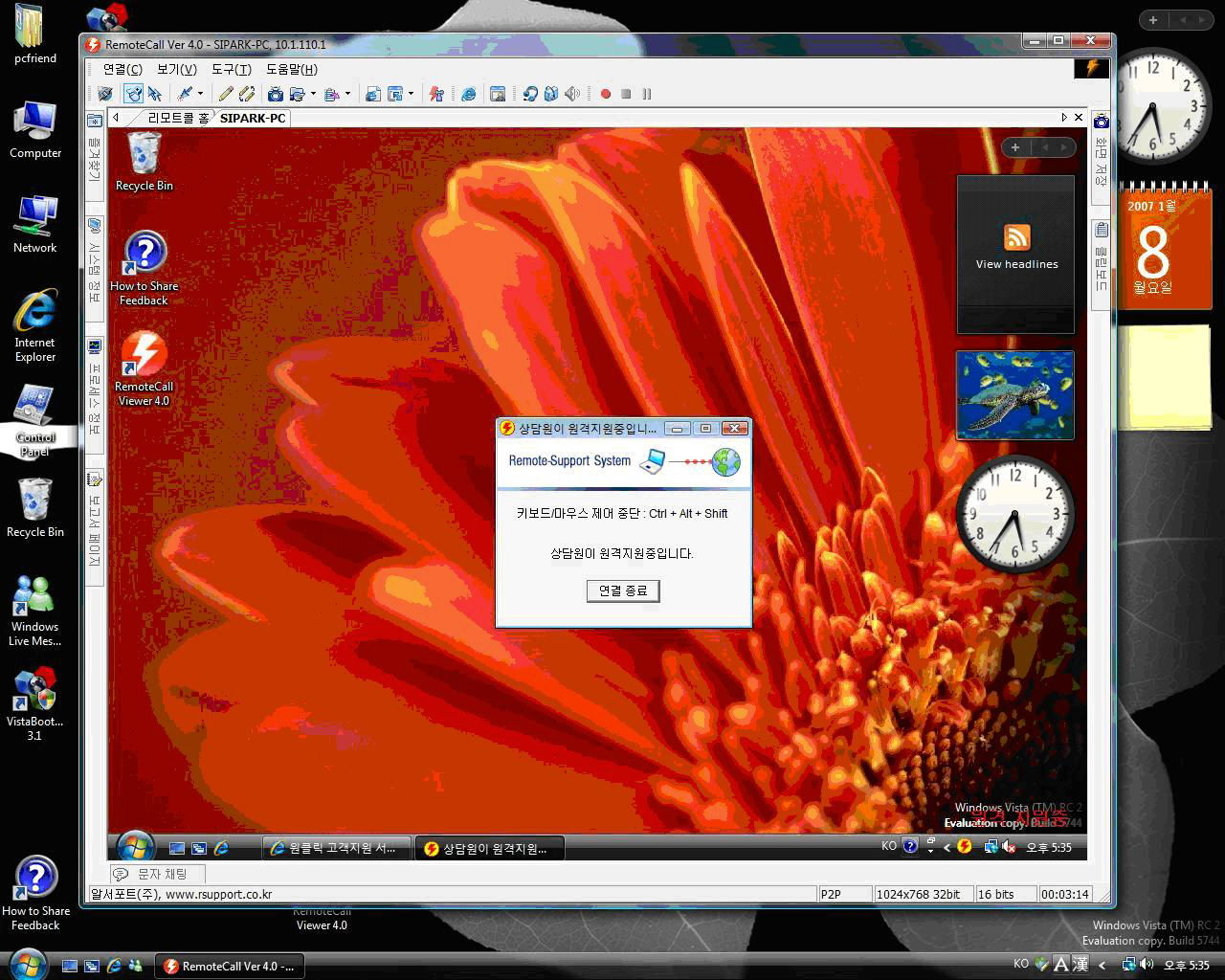Click remote How to Share Feedback shortcut
The image size is (1225, 980).
tap(145, 268)
